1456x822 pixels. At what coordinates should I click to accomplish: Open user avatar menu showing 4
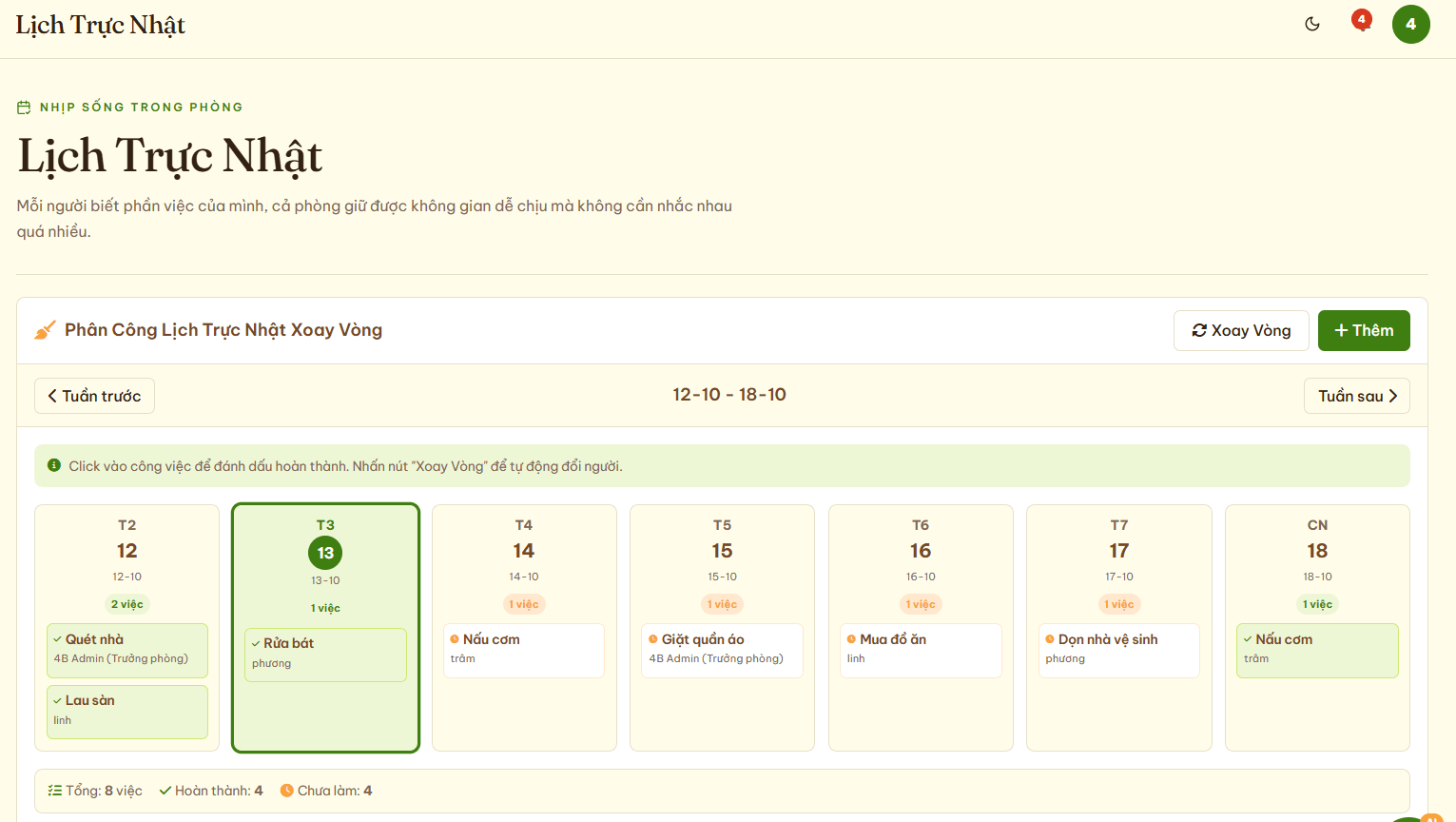1410,25
